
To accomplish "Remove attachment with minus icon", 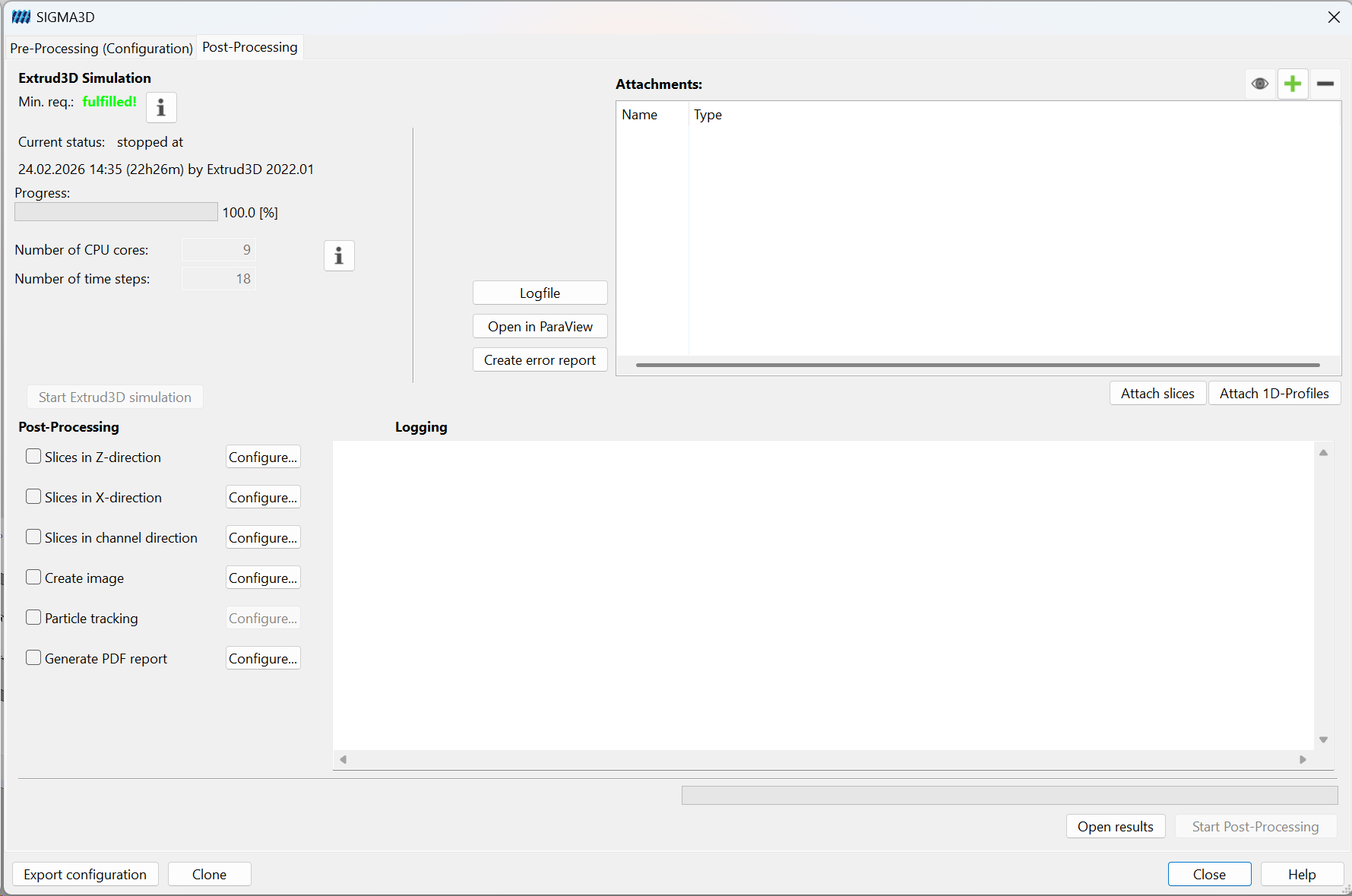I will 1325,84.
